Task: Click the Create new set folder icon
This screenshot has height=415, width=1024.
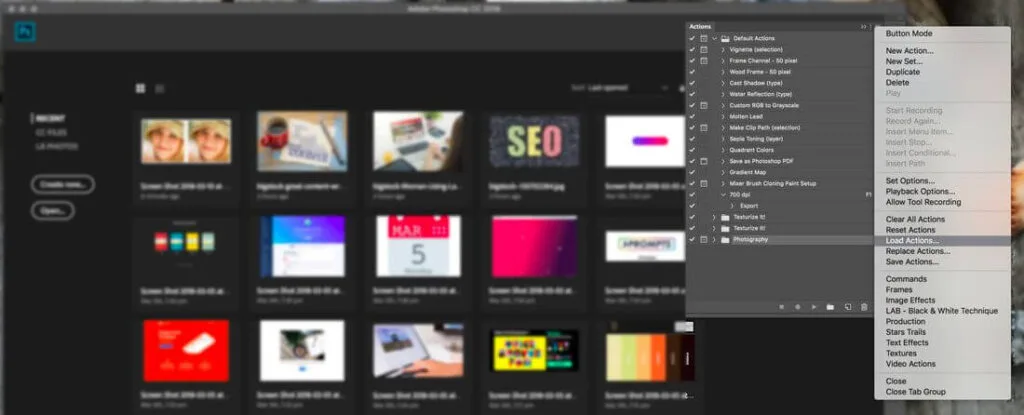Action: (830, 306)
